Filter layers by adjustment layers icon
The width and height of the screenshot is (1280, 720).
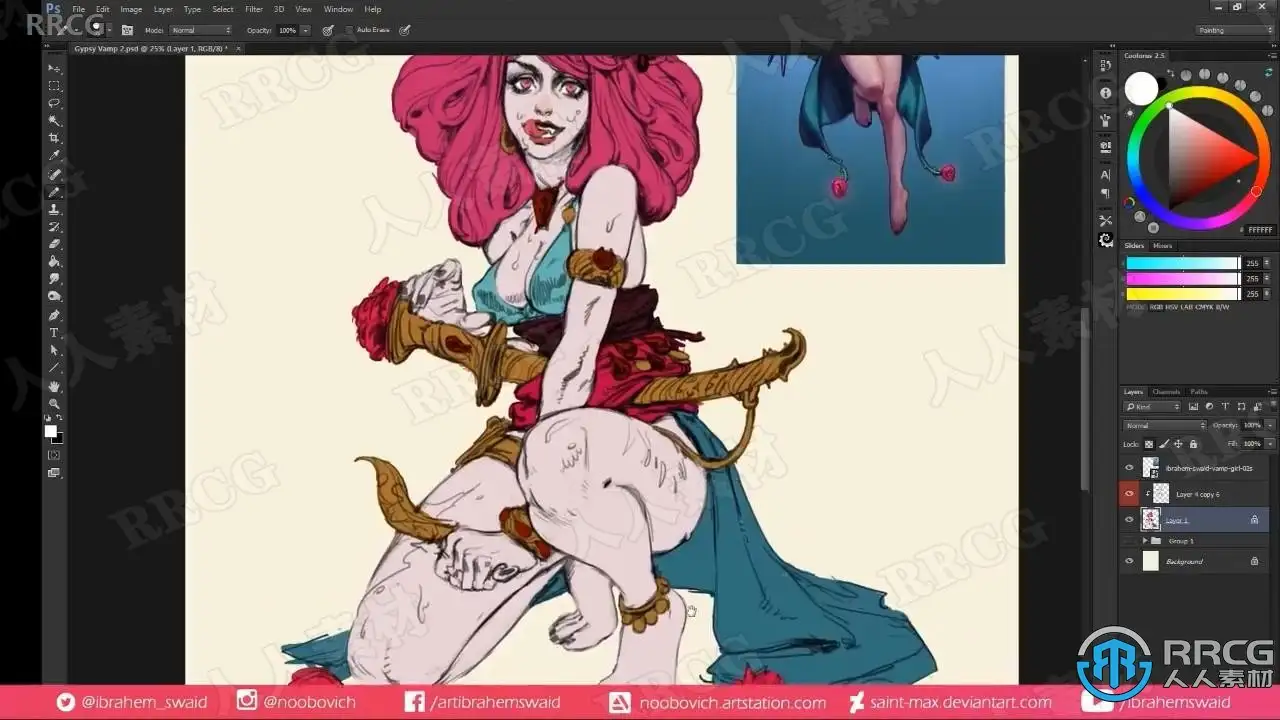(x=1209, y=406)
